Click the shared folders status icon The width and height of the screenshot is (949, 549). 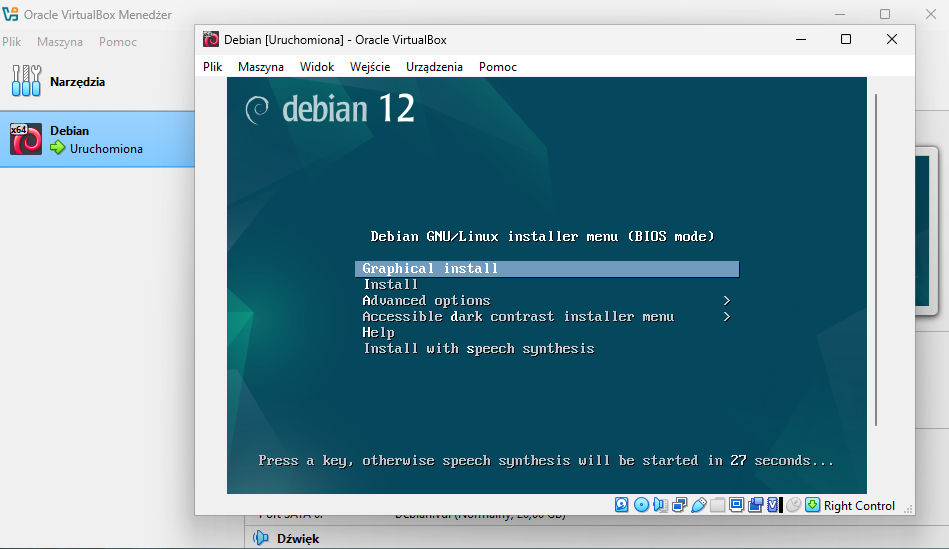(x=718, y=505)
